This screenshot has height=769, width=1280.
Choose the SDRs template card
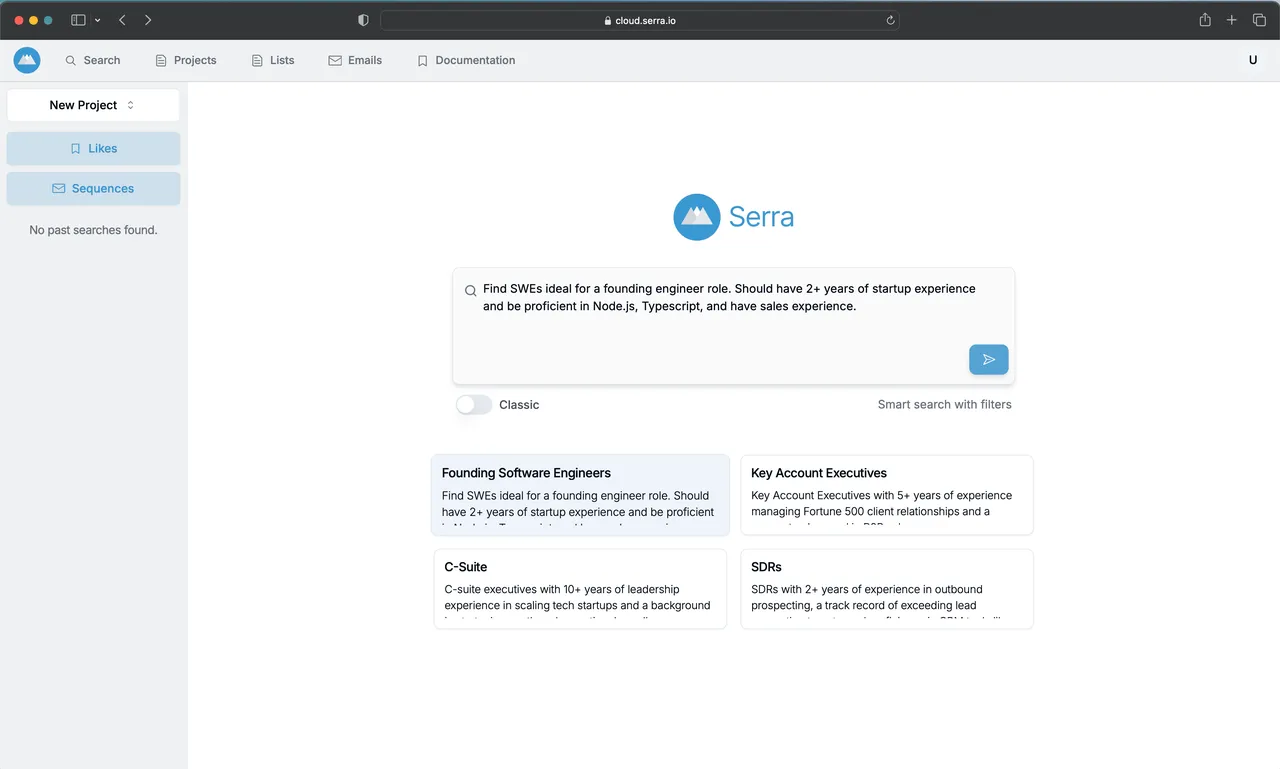pyautogui.click(x=887, y=589)
